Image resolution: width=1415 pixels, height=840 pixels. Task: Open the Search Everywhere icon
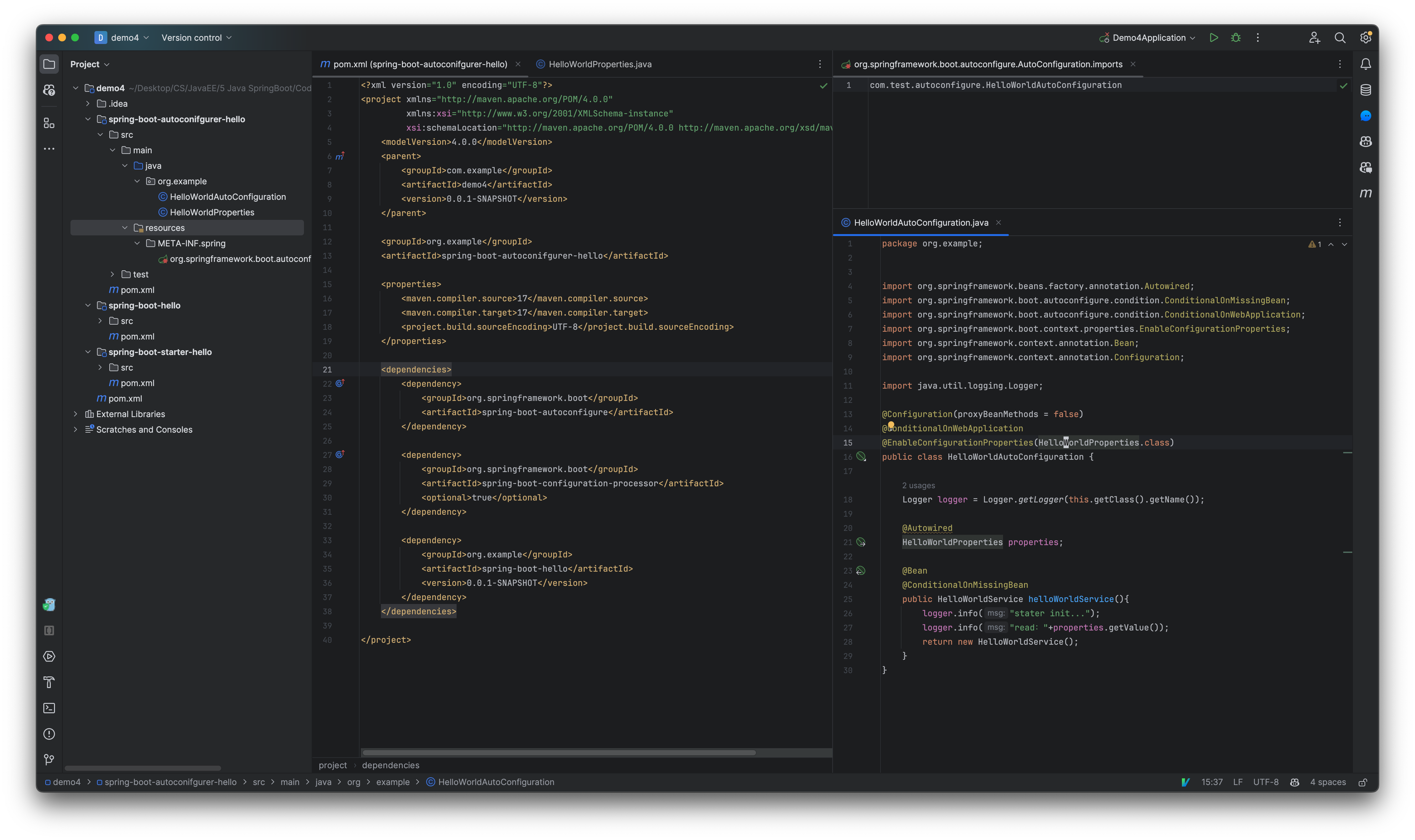click(x=1340, y=38)
